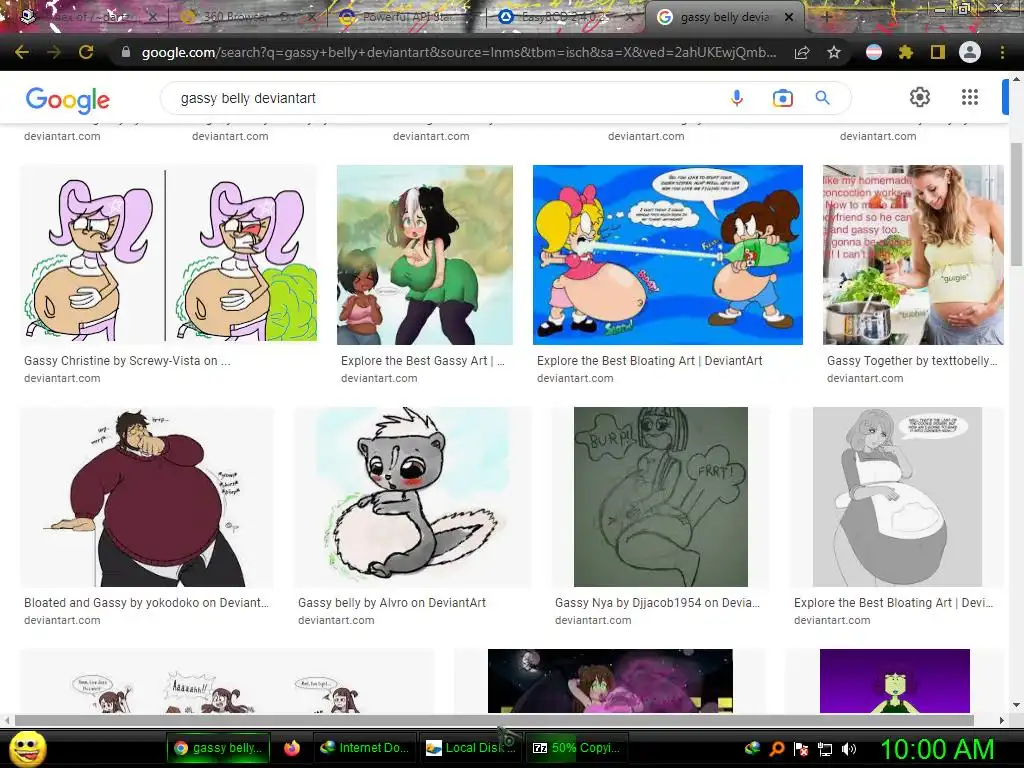This screenshot has width=1024, height=768.
Task: Launch Firefox from the taskbar
Action: coord(292,748)
